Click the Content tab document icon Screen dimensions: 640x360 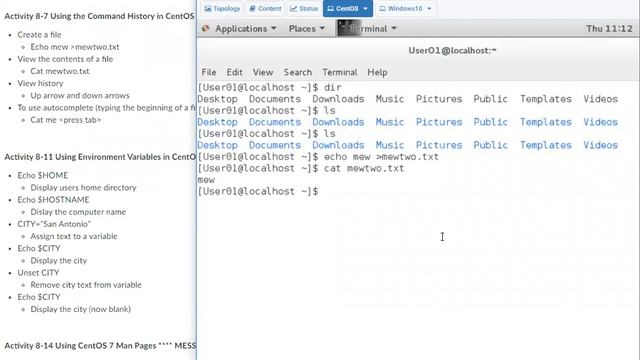click(252, 9)
